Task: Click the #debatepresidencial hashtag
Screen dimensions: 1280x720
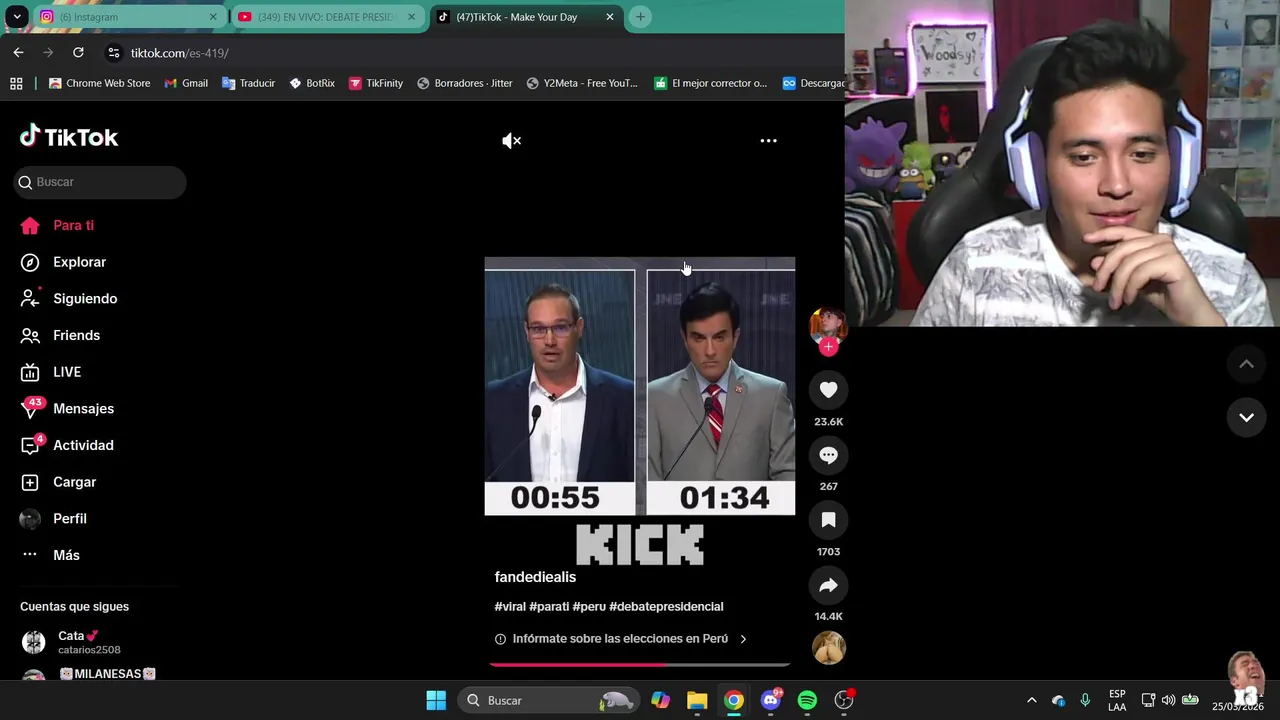Action: (x=666, y=607)
